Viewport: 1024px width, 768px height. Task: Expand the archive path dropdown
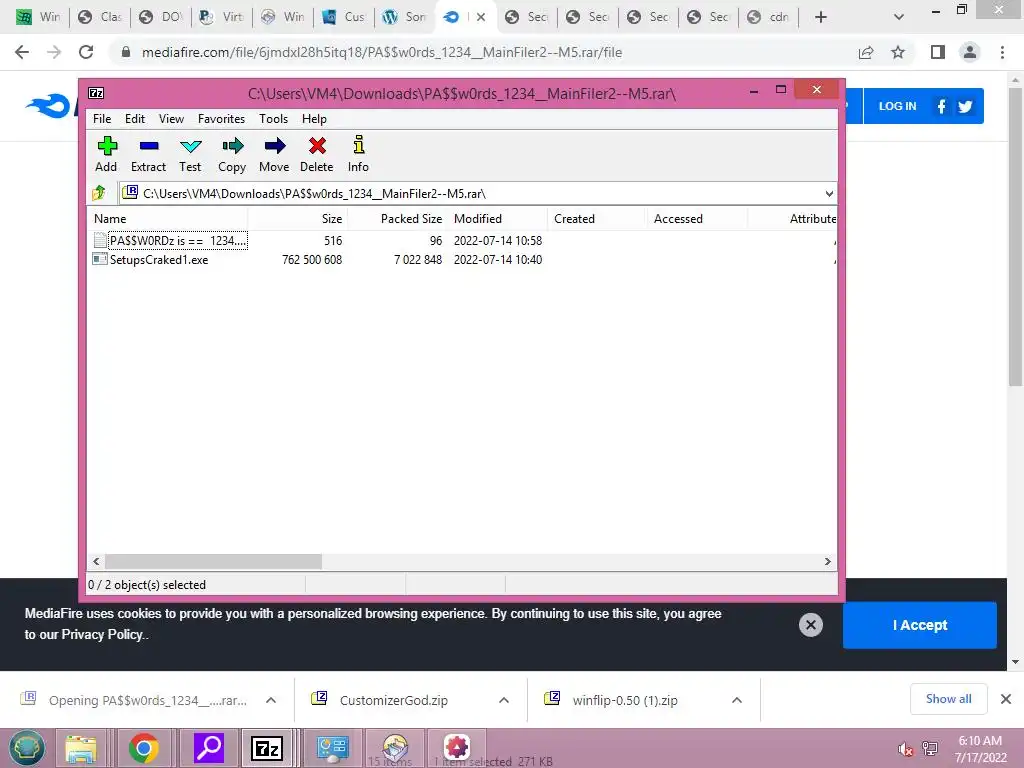pyautogui.click(x=829, y=193)
